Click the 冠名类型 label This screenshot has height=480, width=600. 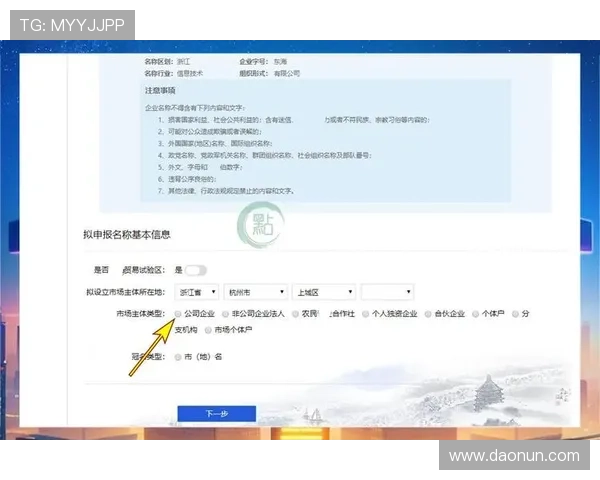pyautogui.click(x=148, y=357)
